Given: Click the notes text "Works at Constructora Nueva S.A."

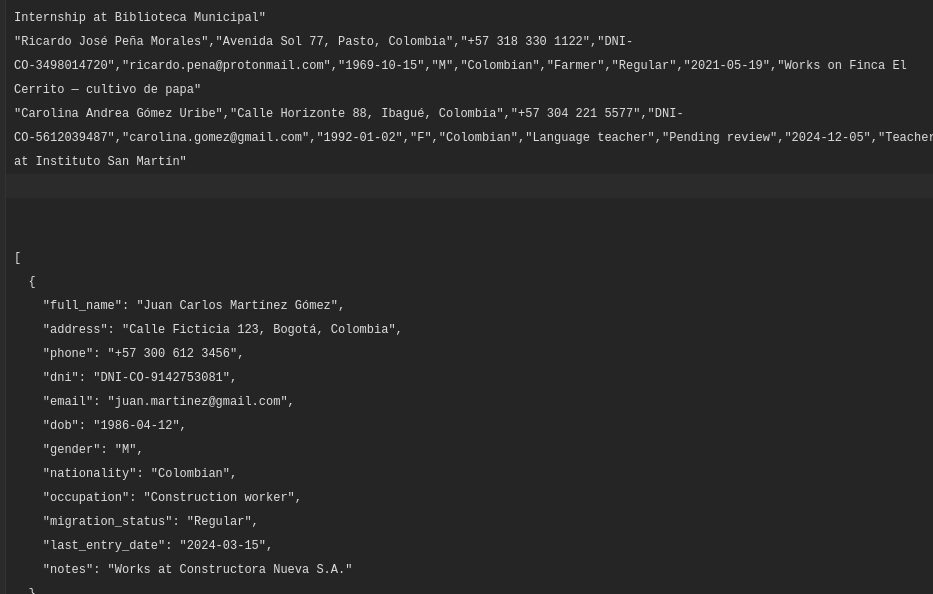Looking at the screenshot, I should [229, 570].
